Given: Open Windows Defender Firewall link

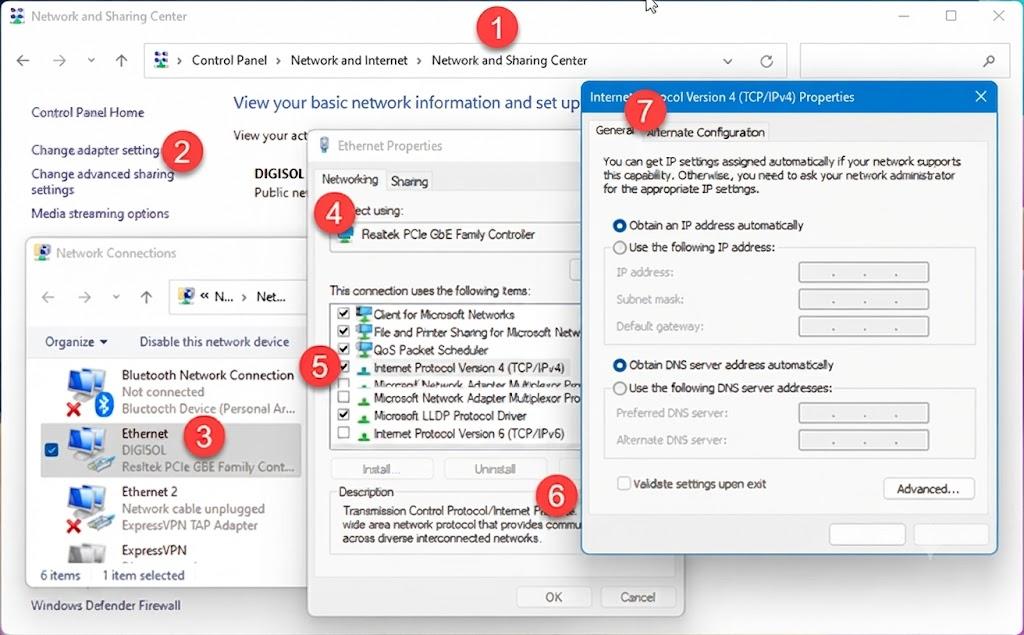Looking at the screenshot, I should pos(106,606).
